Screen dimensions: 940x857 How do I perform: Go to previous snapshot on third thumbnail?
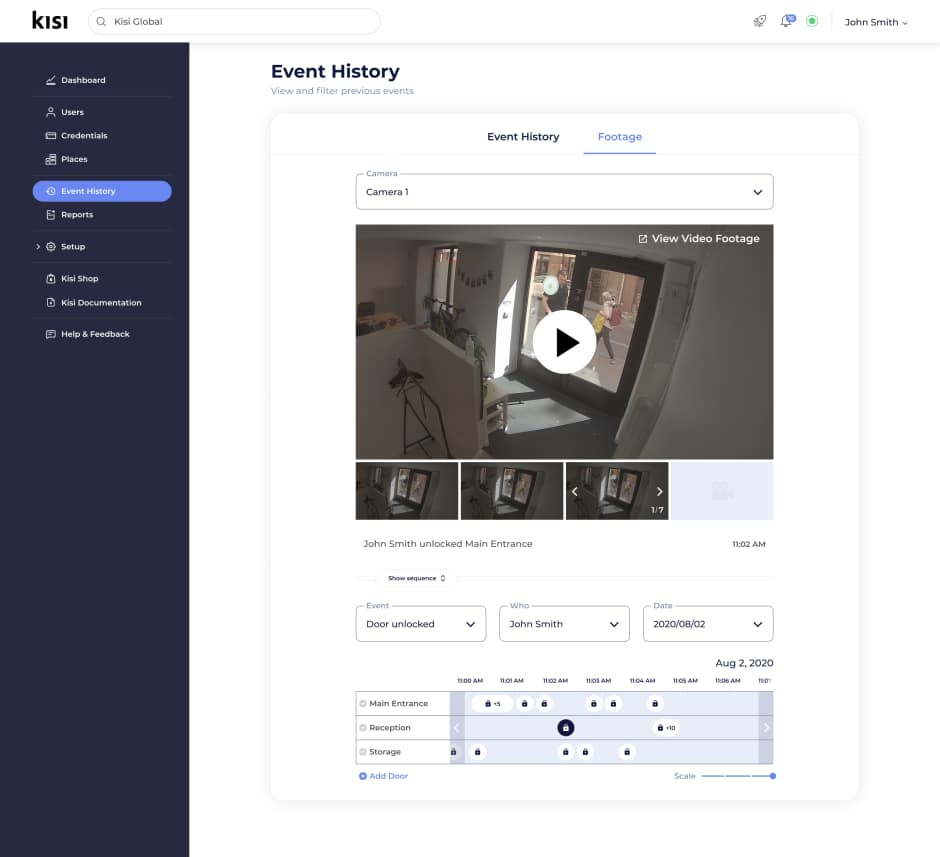pyautogui.click(x=574, y=491)
